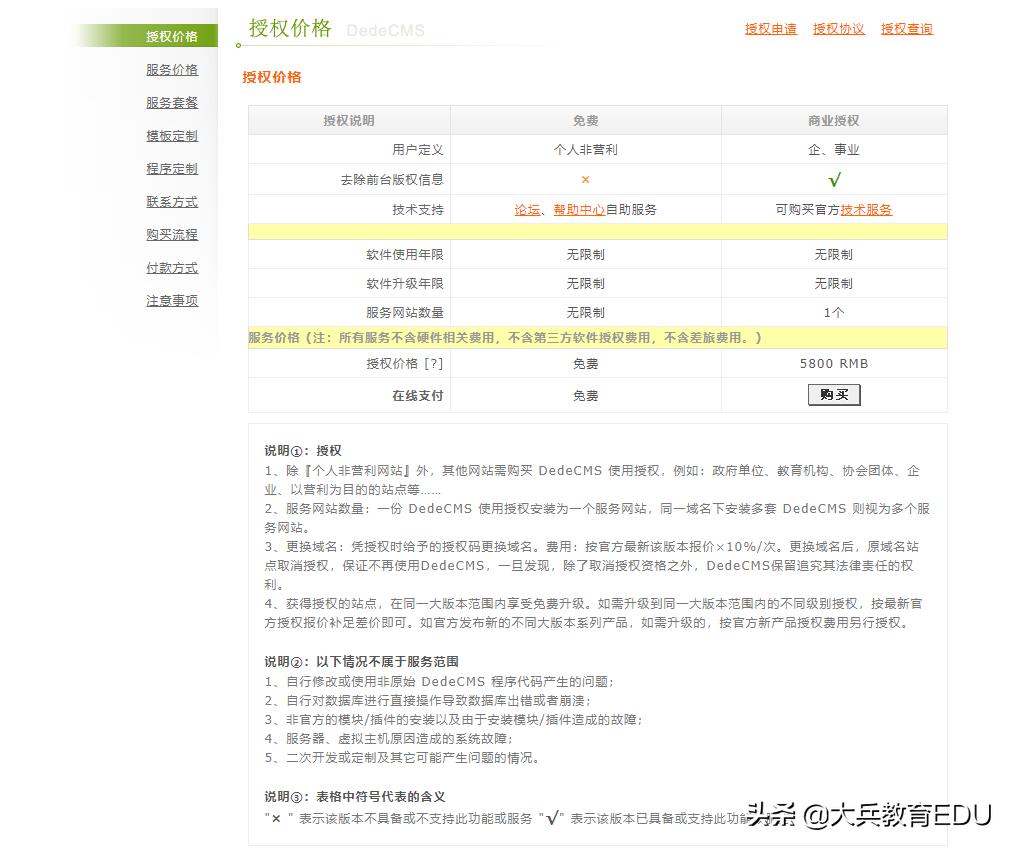Open the 购买流程 purchase process link

(x=171, y=234)
